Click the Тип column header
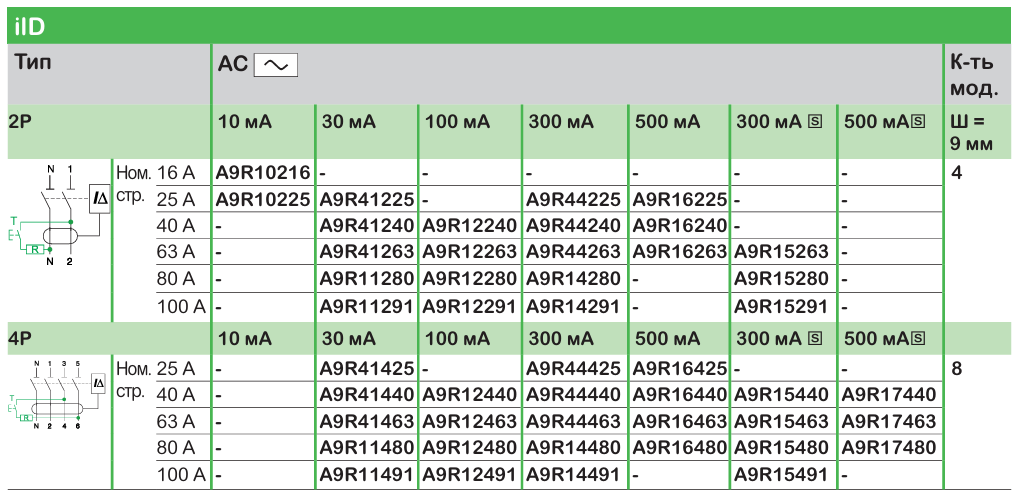 33,63
